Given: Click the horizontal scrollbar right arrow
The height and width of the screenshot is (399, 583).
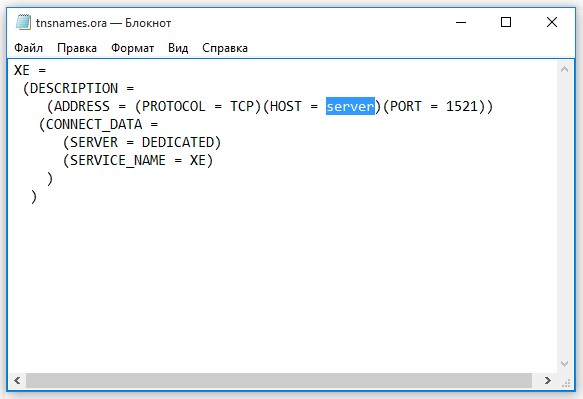Looking at the screenshot, I should 547,380.
